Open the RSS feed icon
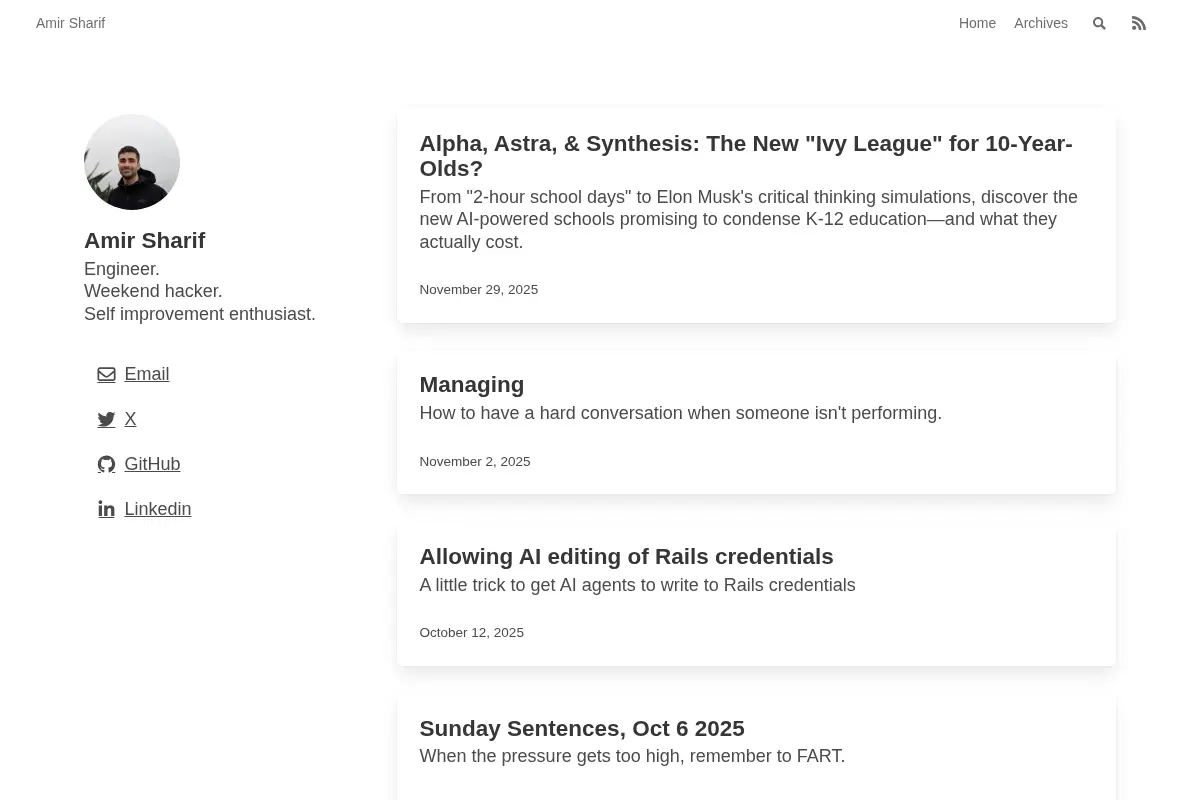 [1139, 23]
